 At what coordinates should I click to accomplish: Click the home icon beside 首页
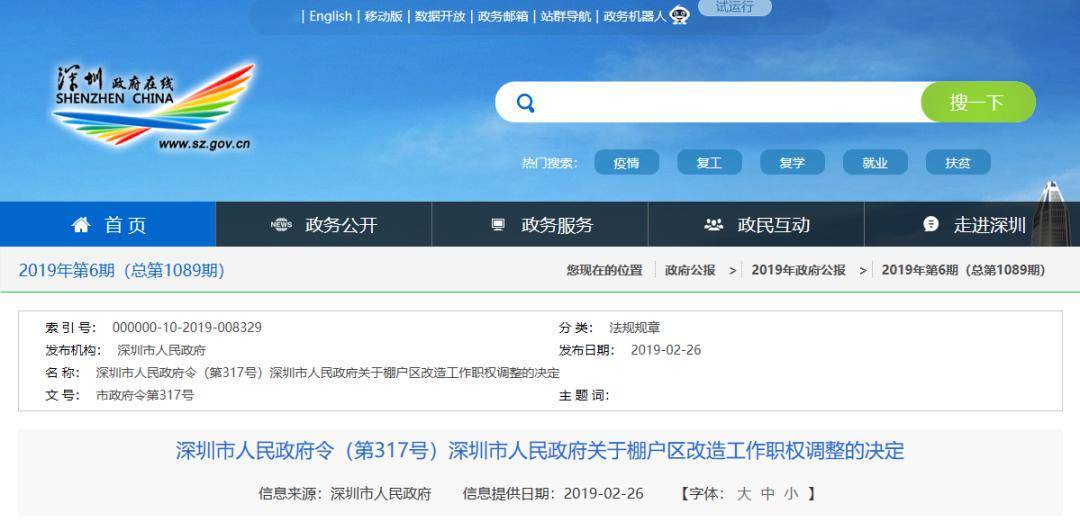click(81, 225)
